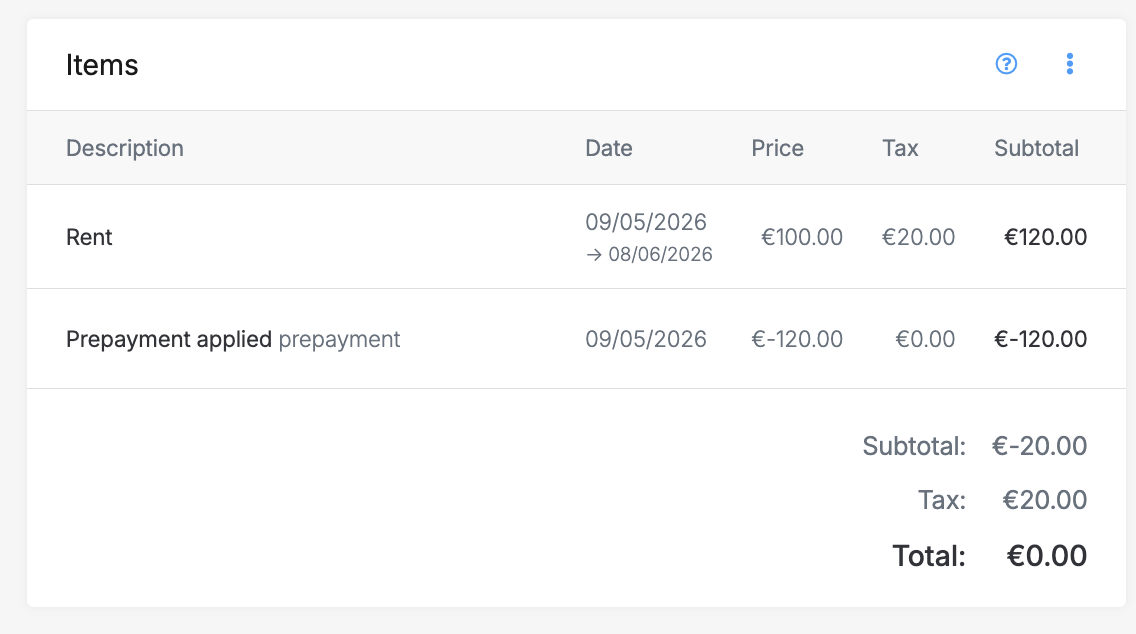1136x634 pixels.
Task: Click the Rent start date 09/05/2026
Action: [646, 222]
